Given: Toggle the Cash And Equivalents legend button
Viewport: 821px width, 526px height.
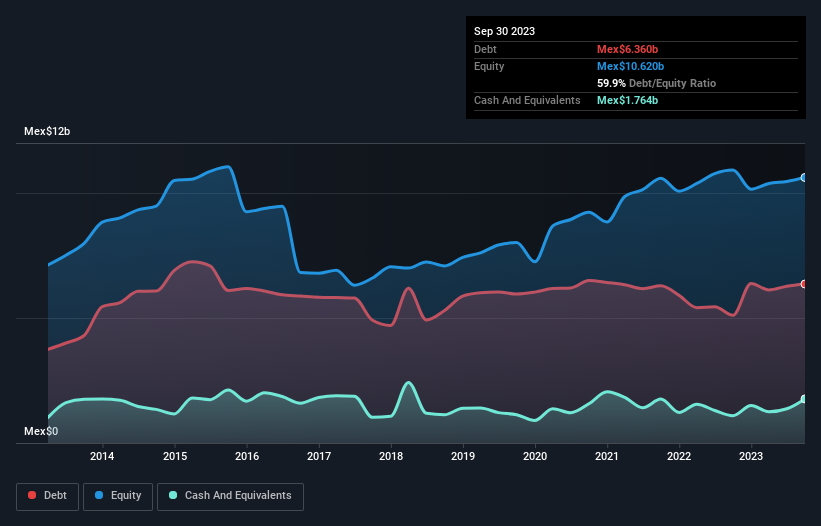Looking at the screenshot, I should 230,495.
